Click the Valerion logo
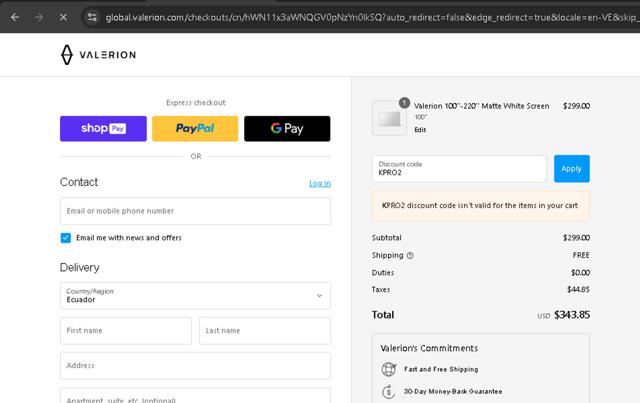 (x=98, y=55)
